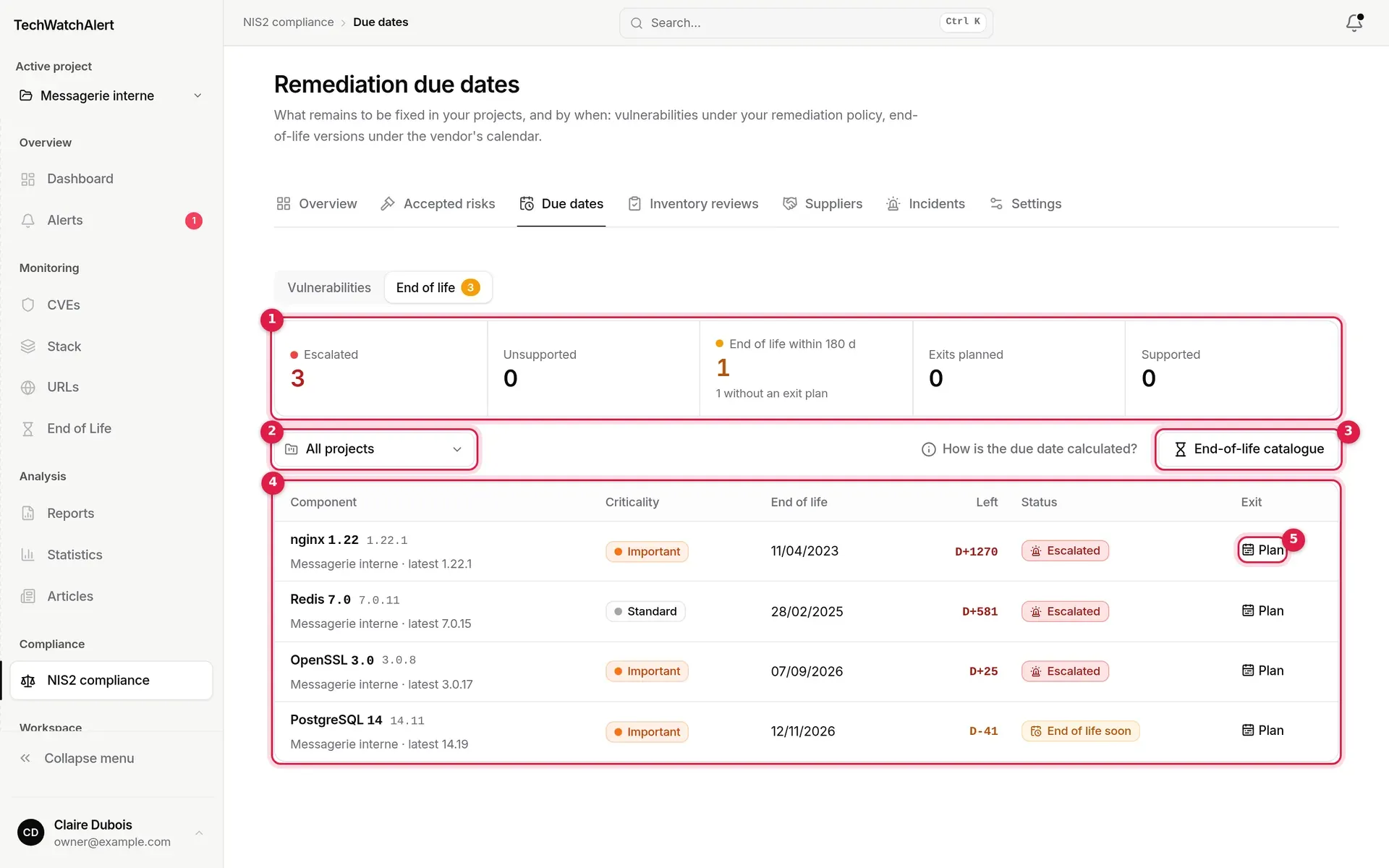This screenshot has width=1389, height=868.
Task: Open notifications bell icon
Action: pos(1354,22)
